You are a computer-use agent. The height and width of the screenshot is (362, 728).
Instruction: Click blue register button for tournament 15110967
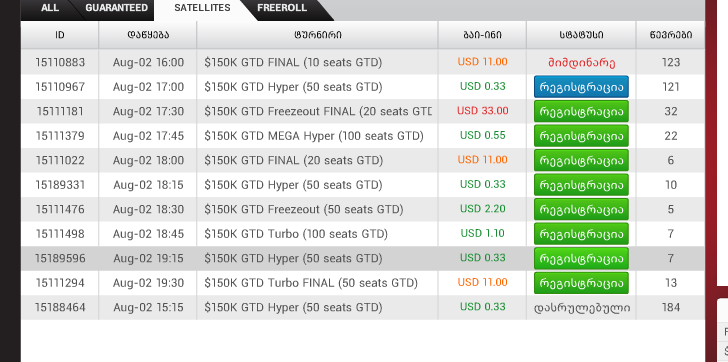coord(581,87)
